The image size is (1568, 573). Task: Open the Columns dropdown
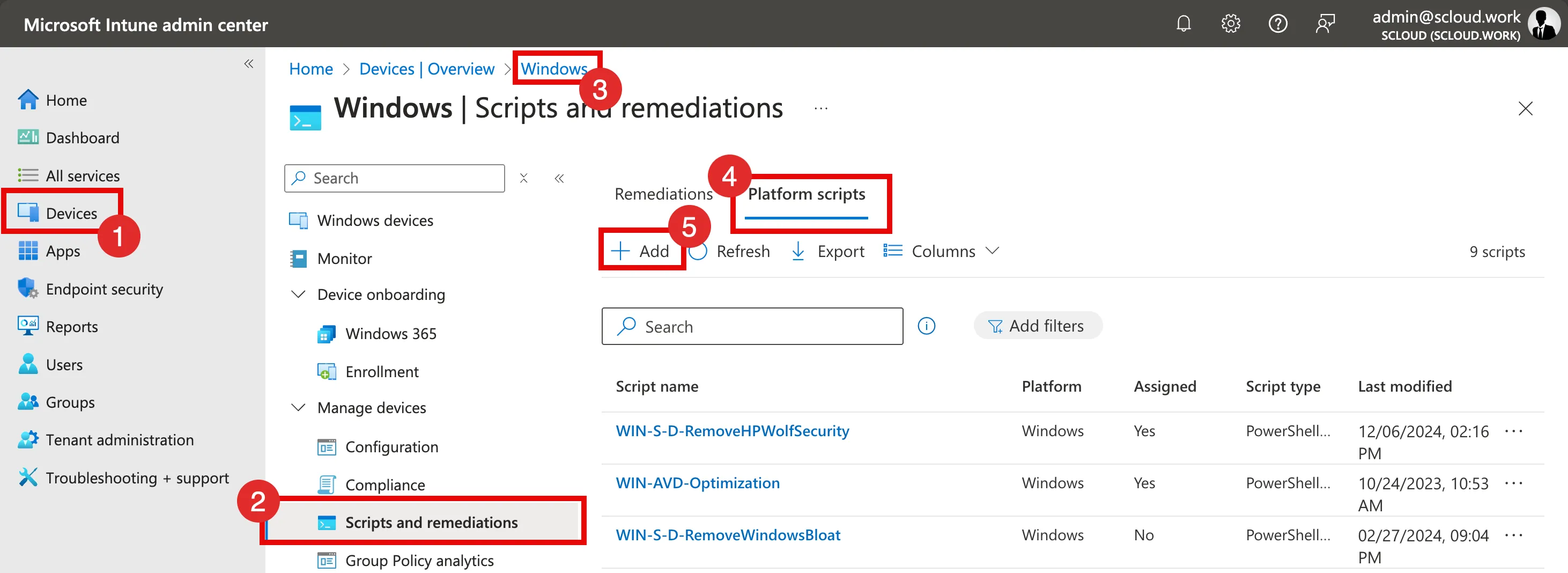[941, 251]
